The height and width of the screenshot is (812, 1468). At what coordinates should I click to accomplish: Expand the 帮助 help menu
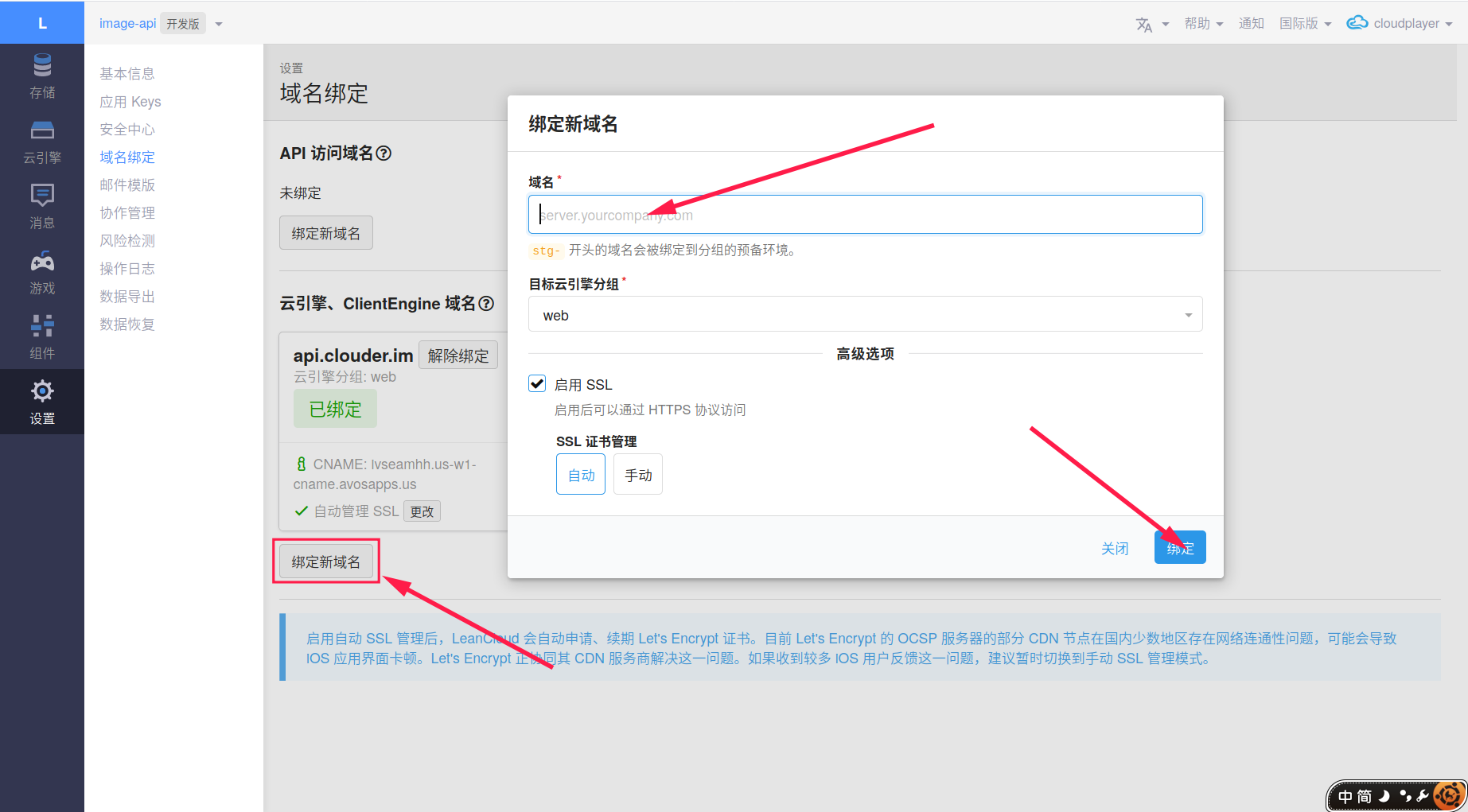pyautogui.click(x=1203, y=24)
